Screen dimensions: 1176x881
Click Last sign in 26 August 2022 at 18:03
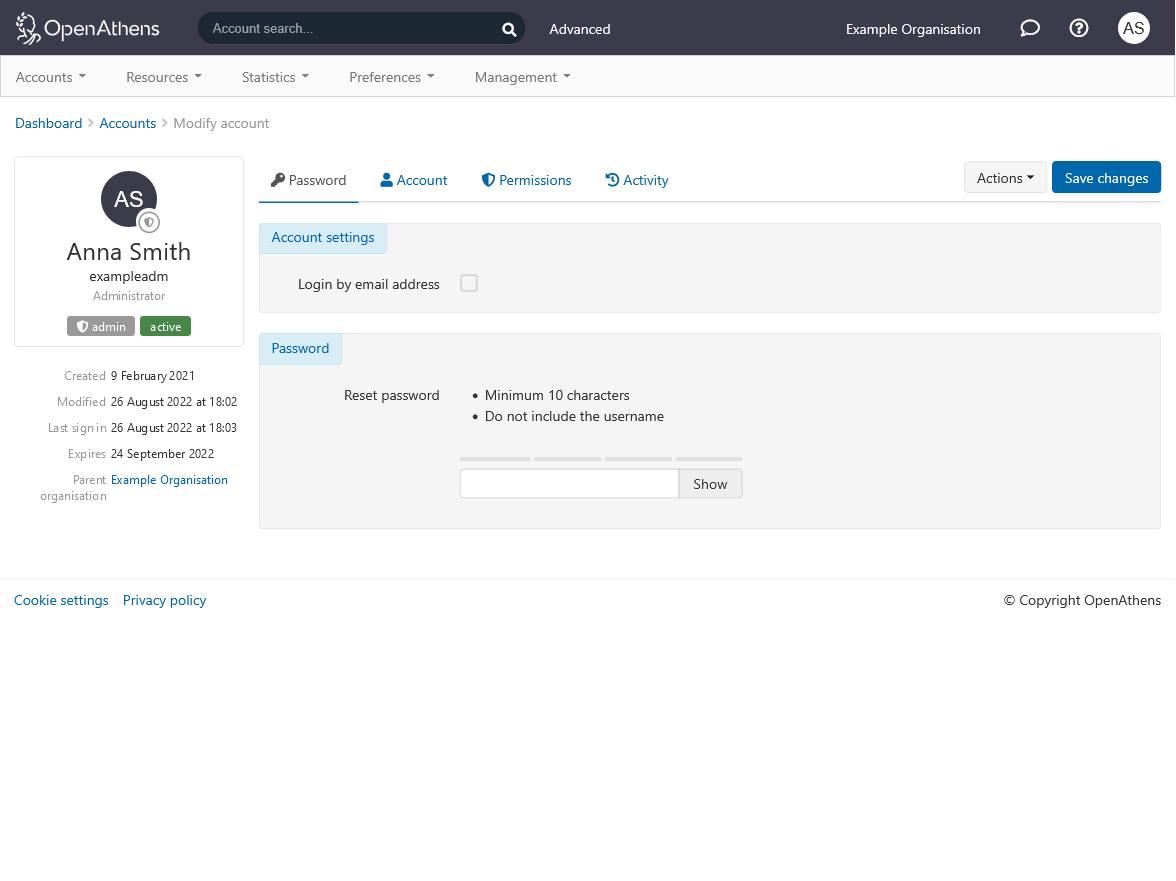pyautogui.click(x=174, y=428)
